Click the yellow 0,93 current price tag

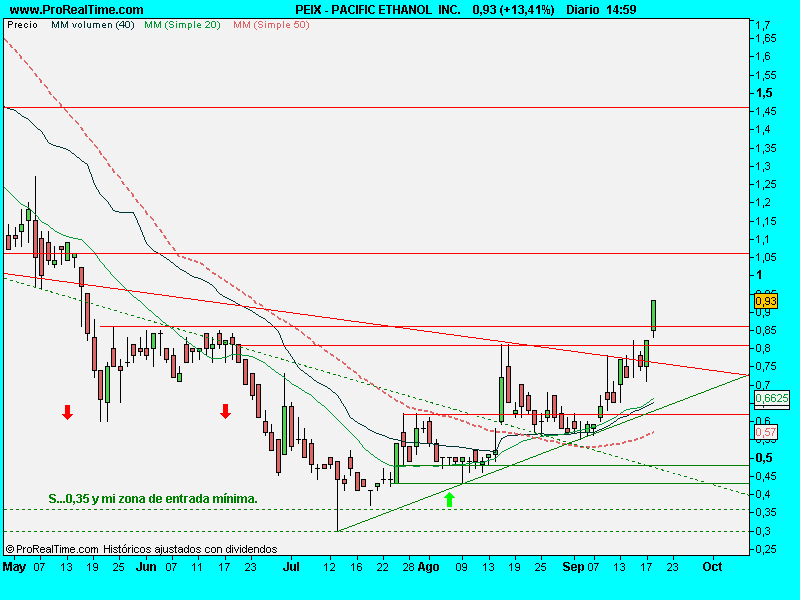765,301
